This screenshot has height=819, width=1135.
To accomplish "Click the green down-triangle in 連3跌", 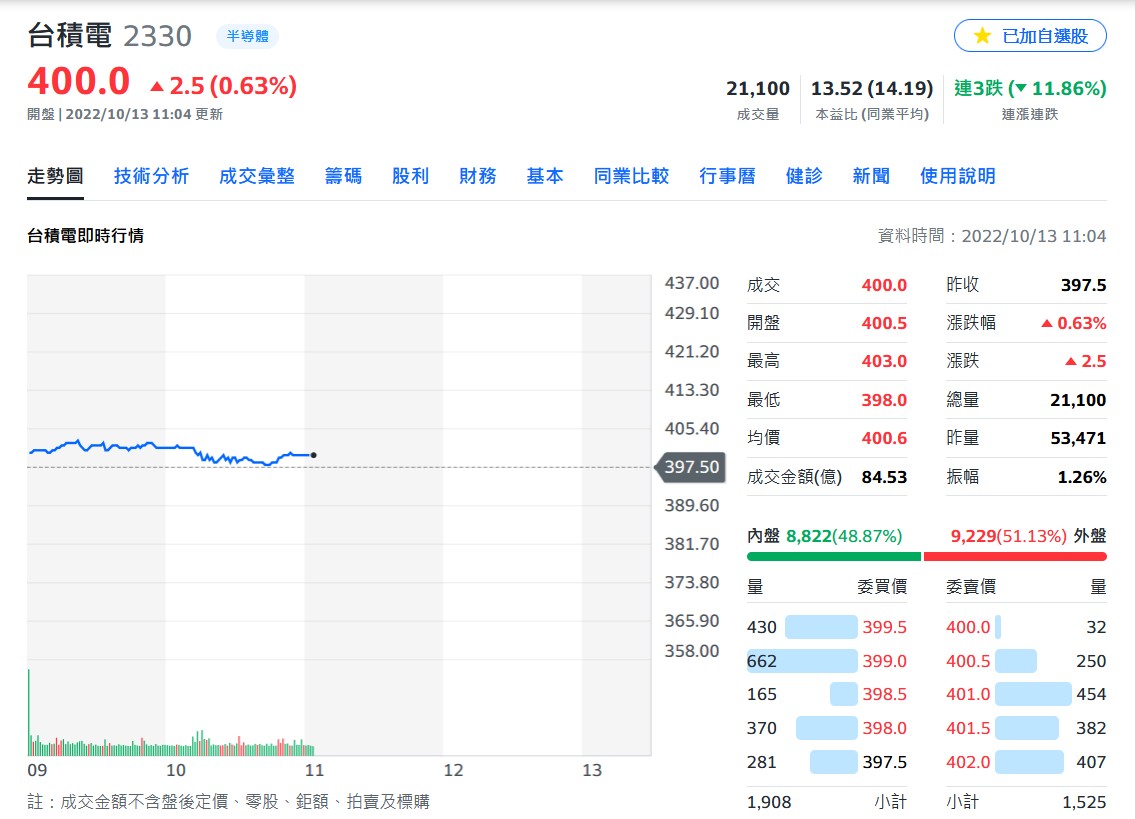I will pos(1021,89).
